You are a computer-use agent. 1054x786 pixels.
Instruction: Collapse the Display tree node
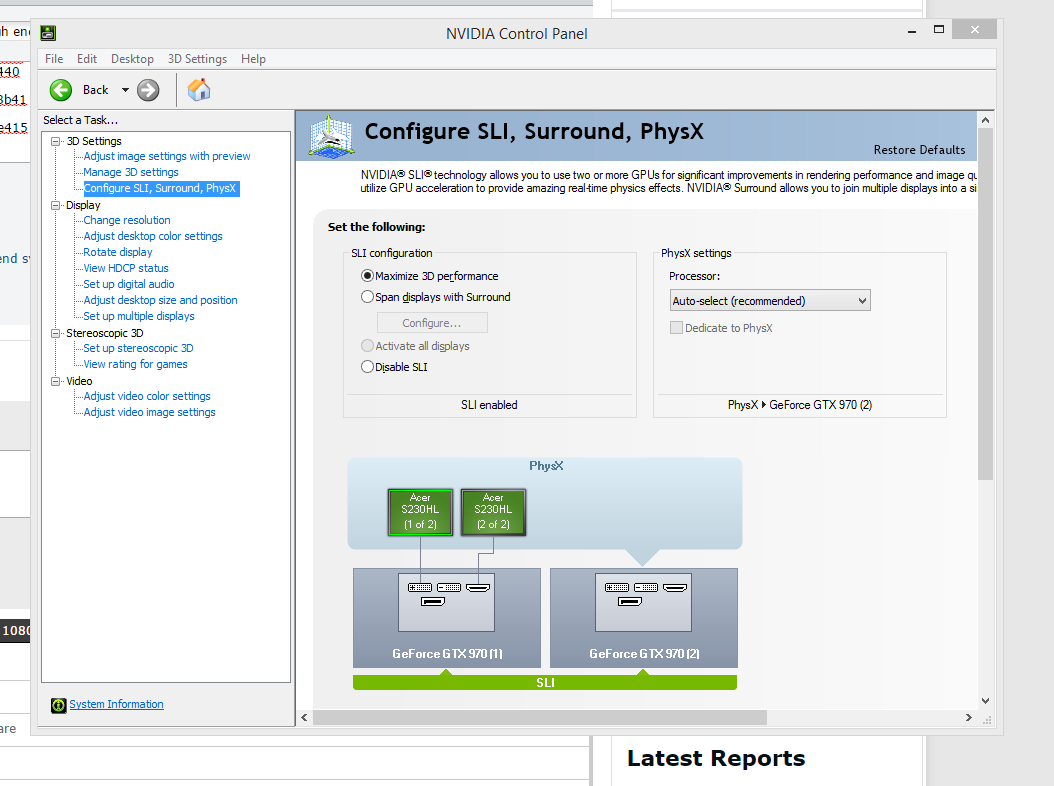pos(56,205)
